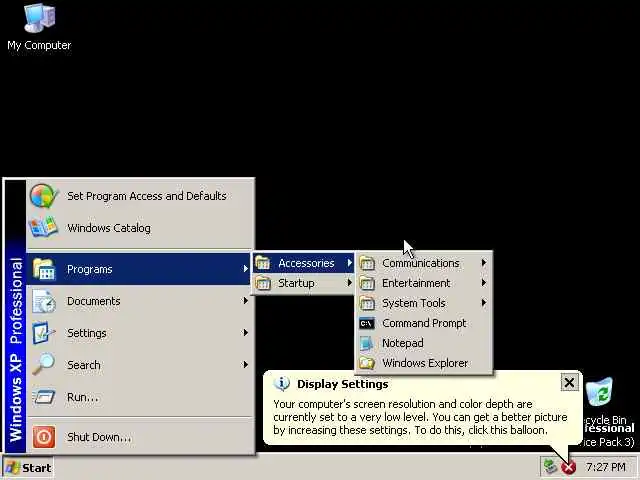Viewport: 640px width, 480px height.
Task: Click the Command Prompt icon
Action: pos(367,323)
